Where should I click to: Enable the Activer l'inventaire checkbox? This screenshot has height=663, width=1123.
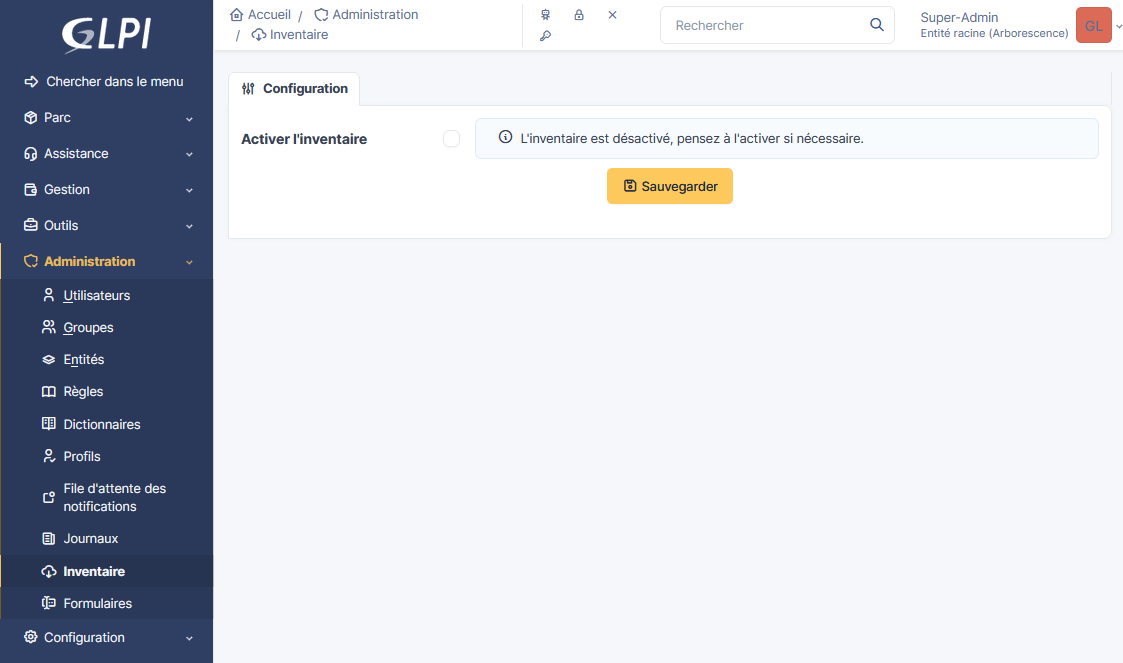[451, 139]
